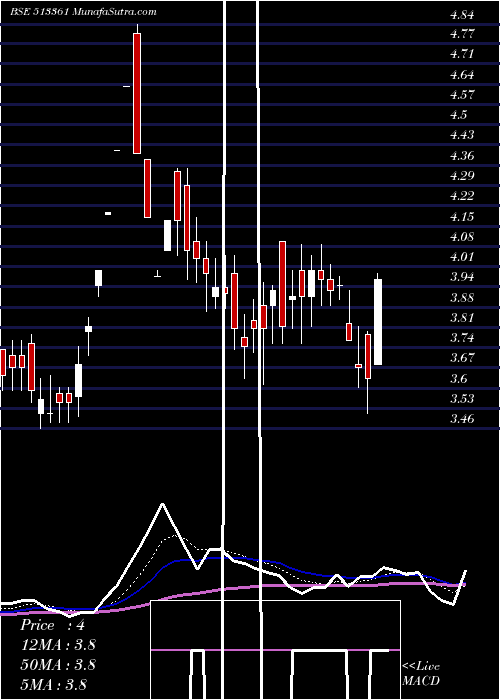Select the 4.64 price axis label
Image resolution: width=500 pixels, height=700 pixels.
462,75
